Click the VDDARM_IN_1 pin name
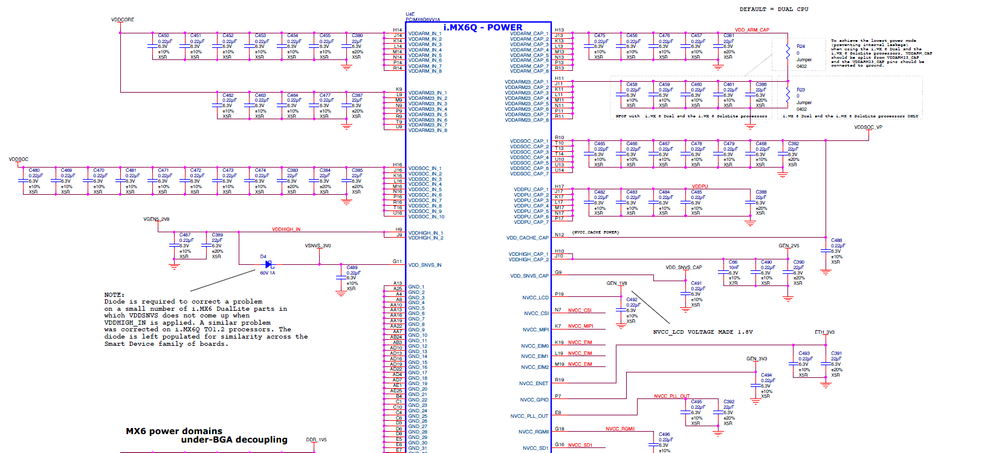999x453 pixels. [x=424, y=33]
